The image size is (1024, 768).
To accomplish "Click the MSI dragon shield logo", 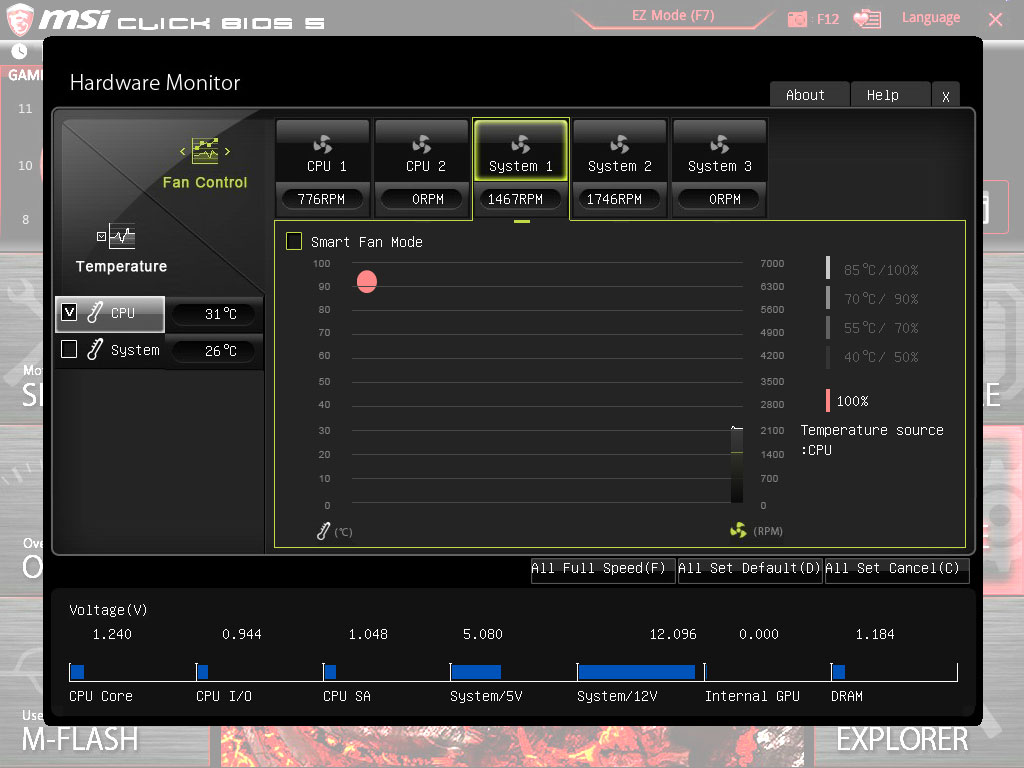I will point(19,19).
